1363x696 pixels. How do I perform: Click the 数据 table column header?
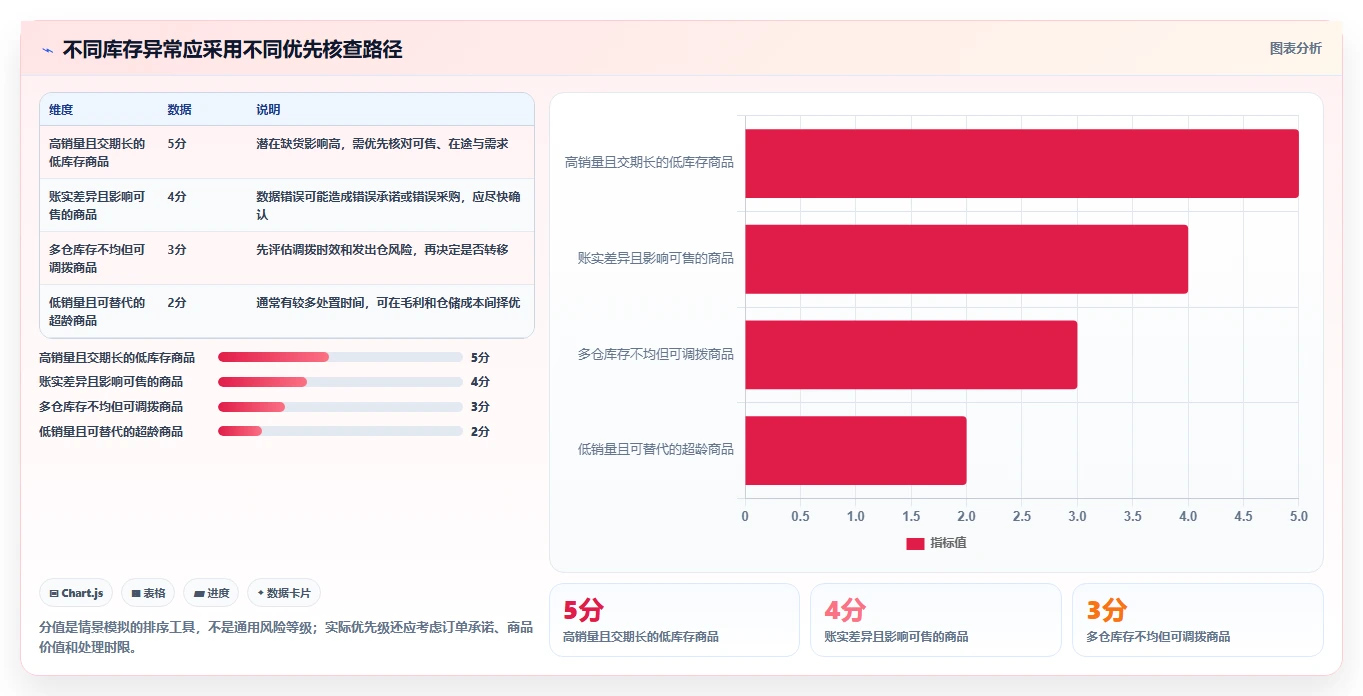tap(180, 110)
